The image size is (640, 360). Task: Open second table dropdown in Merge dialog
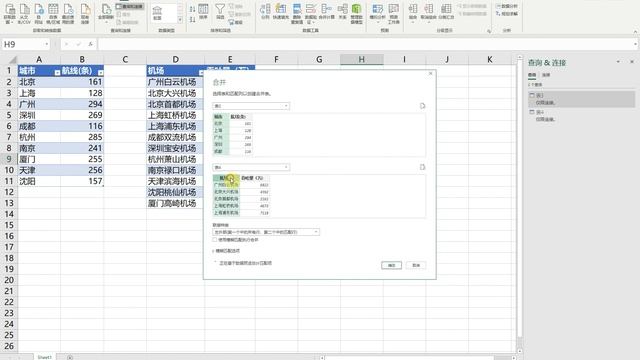[251, 167]
